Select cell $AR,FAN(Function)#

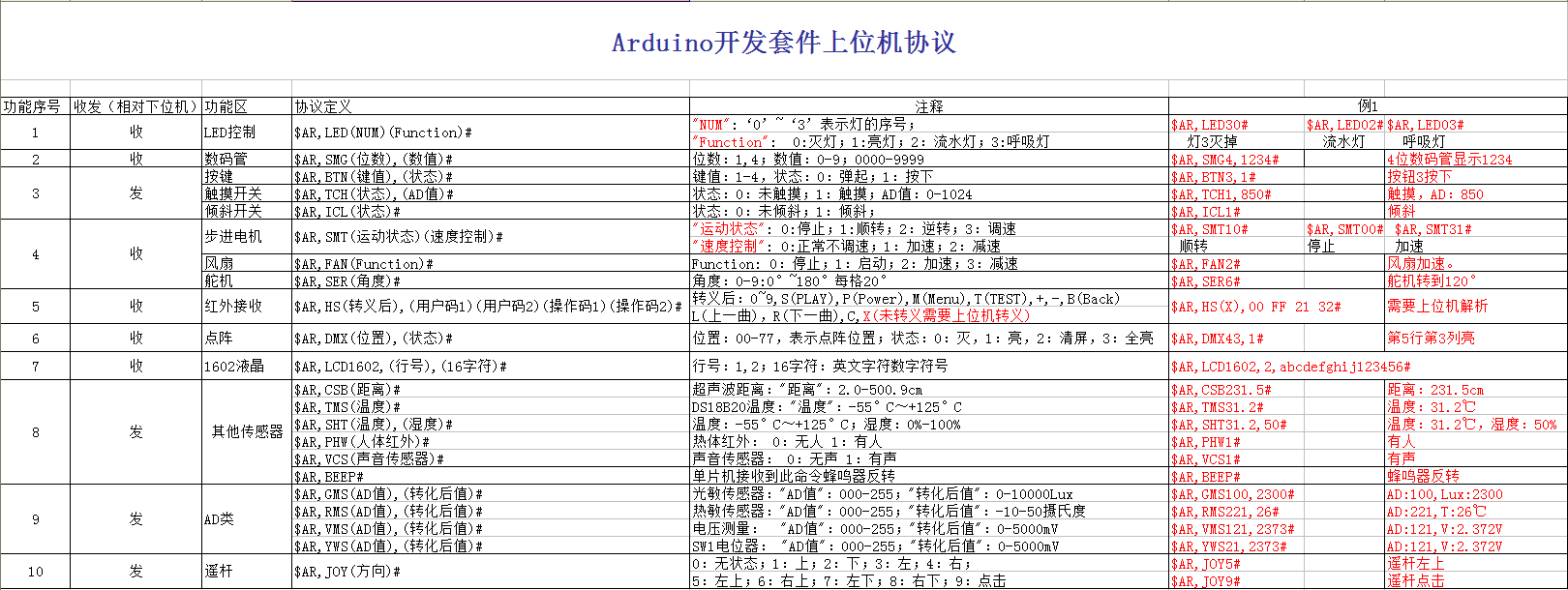pyautogui.click(x=491, y=263)
